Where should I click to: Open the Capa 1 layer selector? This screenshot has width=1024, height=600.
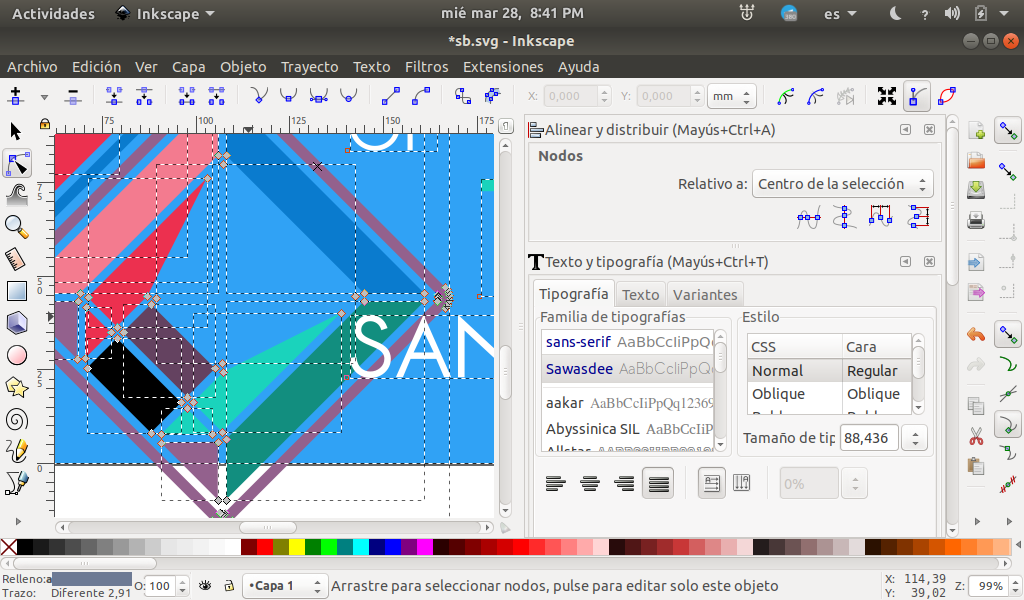point(286,586)
